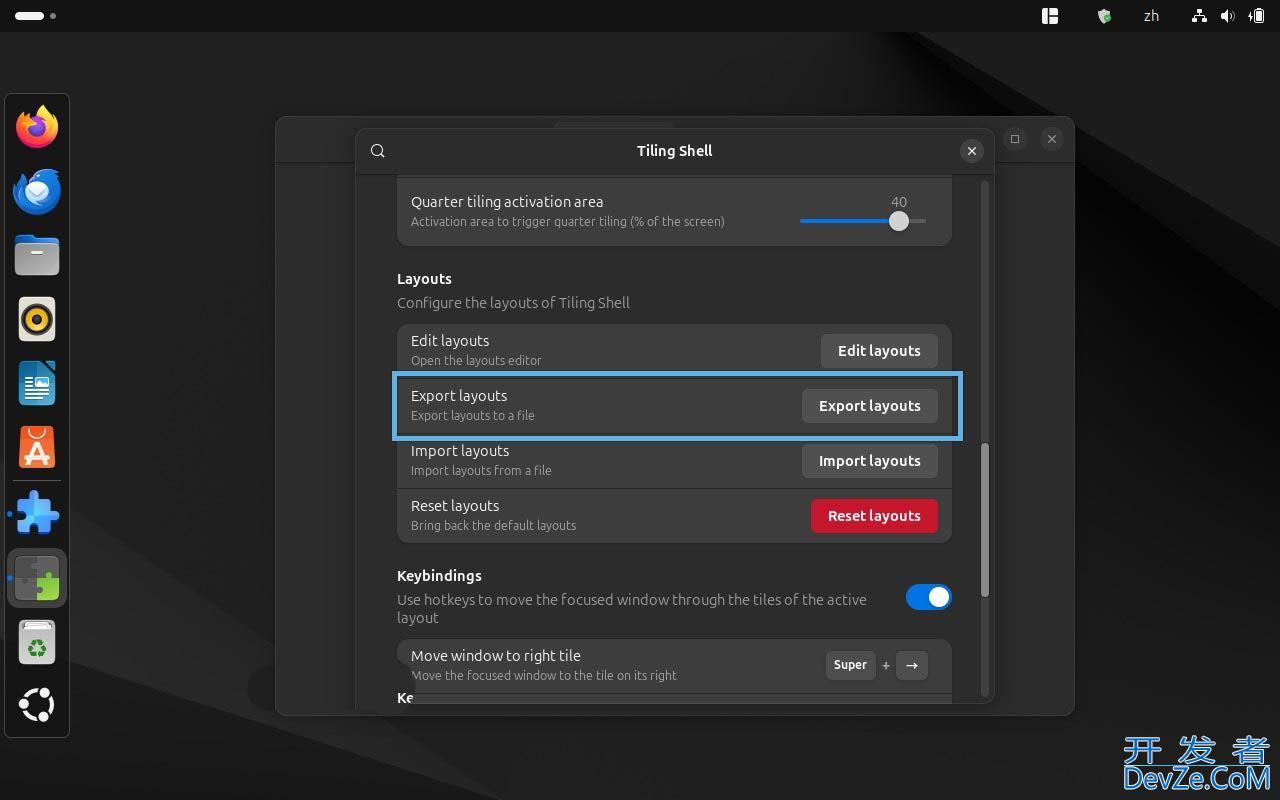This screenshot has width=1280, height=800.
Task: Show applications via the Ubuntu logo
Action: tap(37, 705)
